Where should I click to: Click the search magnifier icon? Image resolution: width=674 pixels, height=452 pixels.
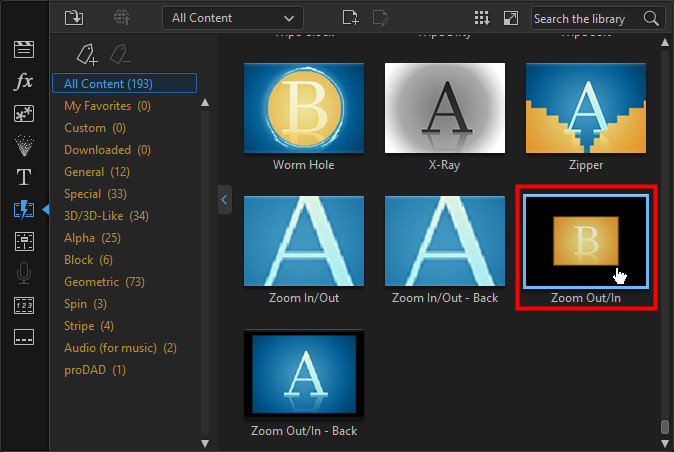click(651, 18)
